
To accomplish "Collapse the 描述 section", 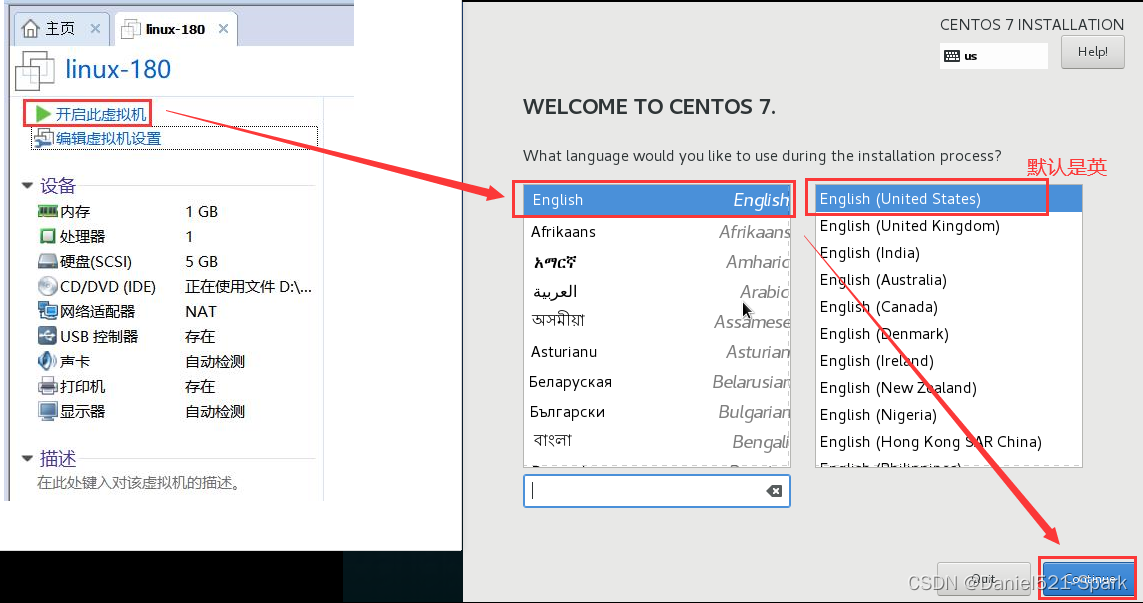I will [x=27, y=459].
